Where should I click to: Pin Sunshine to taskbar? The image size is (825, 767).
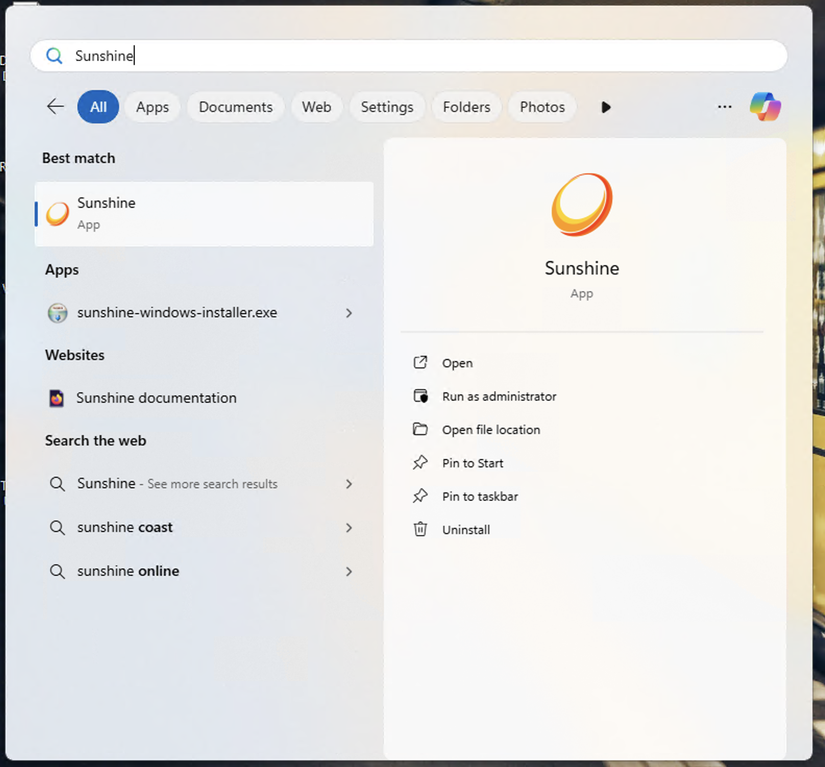coord(480,497)
